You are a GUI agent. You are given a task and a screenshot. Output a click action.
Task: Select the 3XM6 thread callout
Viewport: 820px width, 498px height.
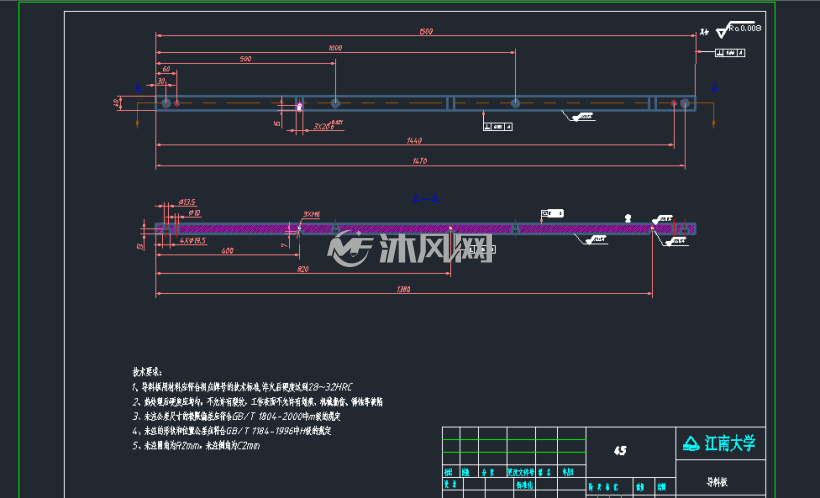(x=312, y=214)
